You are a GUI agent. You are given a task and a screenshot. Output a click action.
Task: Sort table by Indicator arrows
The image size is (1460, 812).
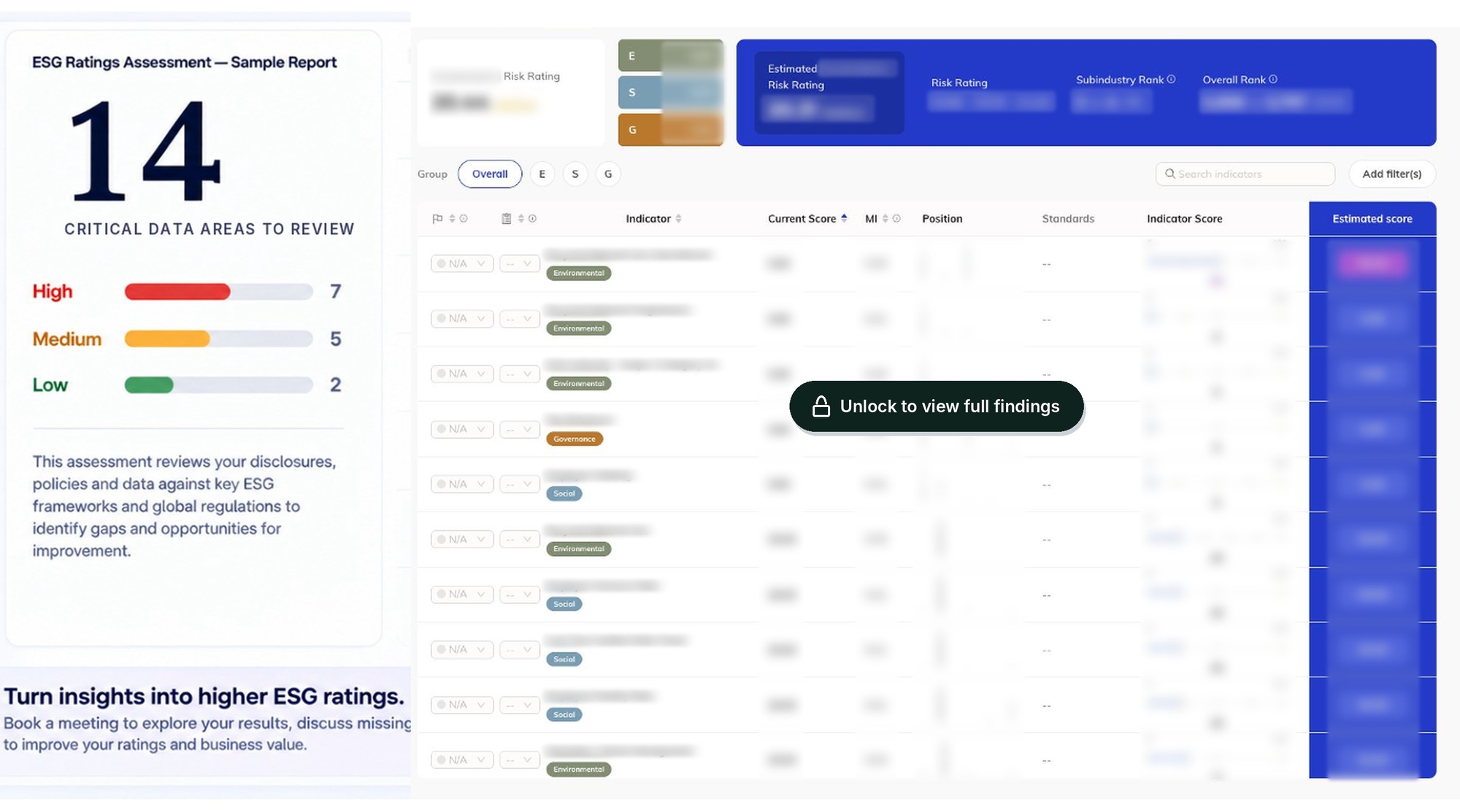click(679, 219)
